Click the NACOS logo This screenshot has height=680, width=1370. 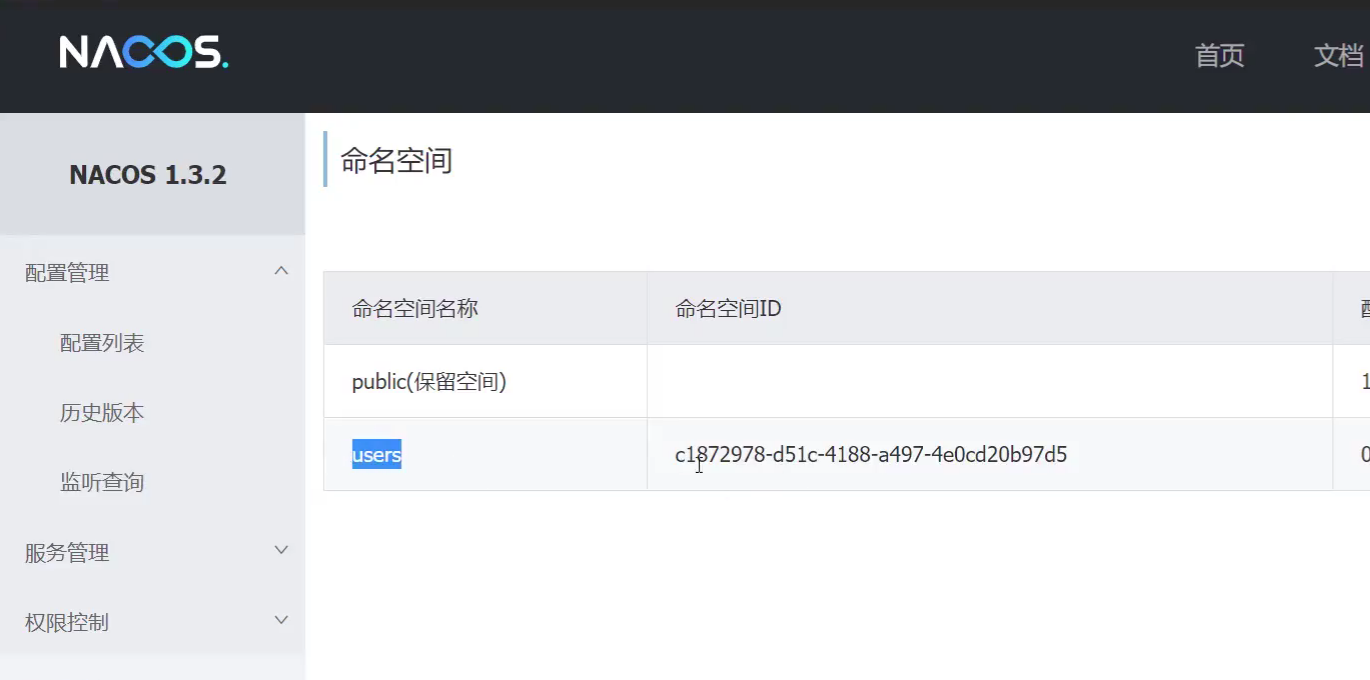pos(144,52)
